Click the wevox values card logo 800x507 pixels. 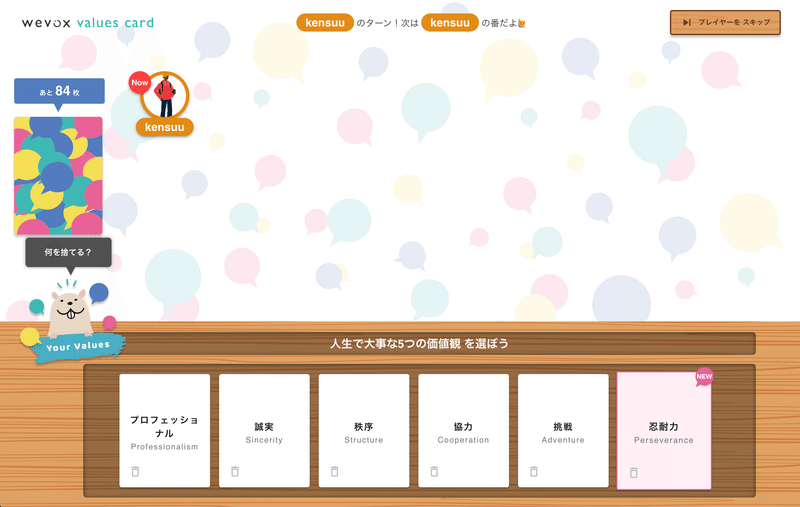point(88,23)
